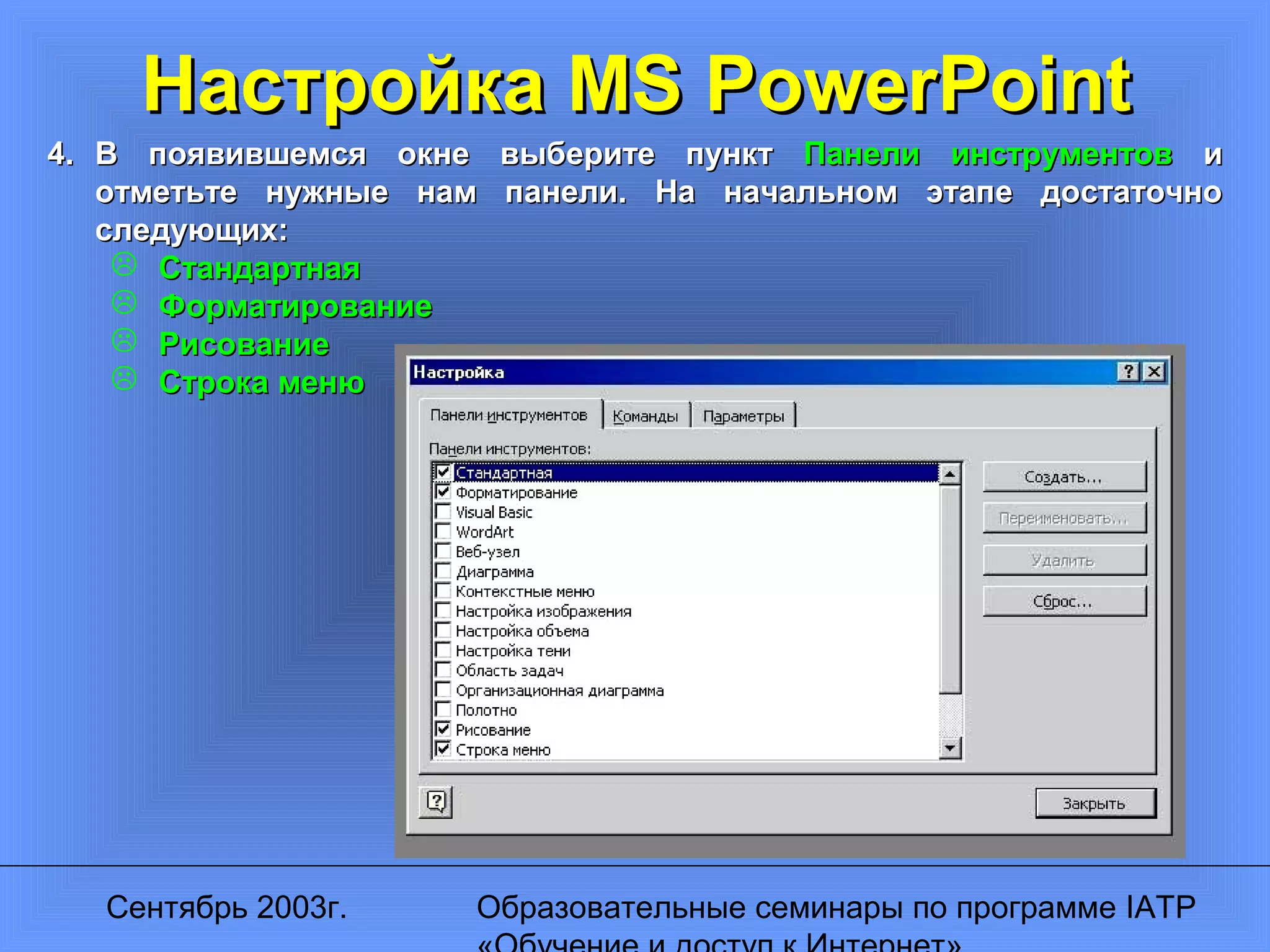Click the Переименовать... button
Viewport: 1270px width, 952px height.
pyautogui.click(x=1064, y=518)
